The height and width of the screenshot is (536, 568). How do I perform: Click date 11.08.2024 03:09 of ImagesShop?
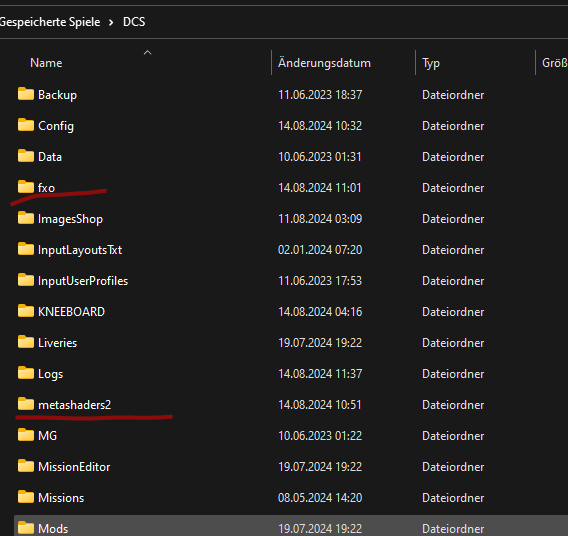click(320, 218)
